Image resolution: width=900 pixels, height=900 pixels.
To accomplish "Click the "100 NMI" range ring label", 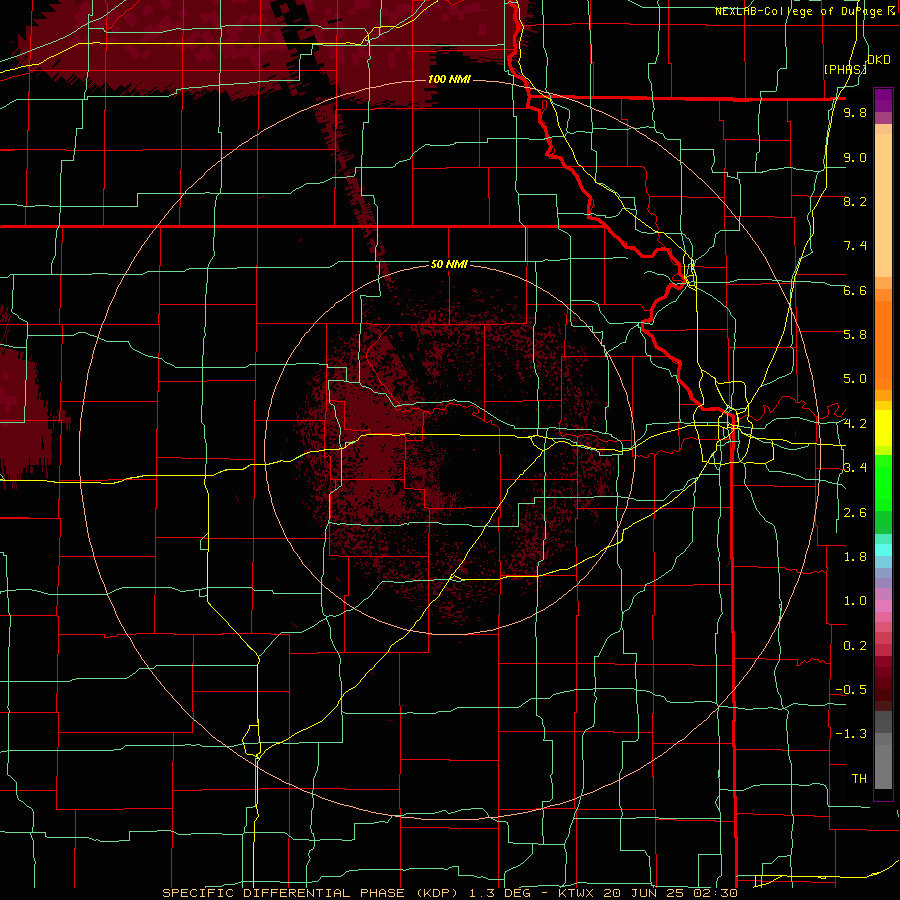I will point(449,79).
